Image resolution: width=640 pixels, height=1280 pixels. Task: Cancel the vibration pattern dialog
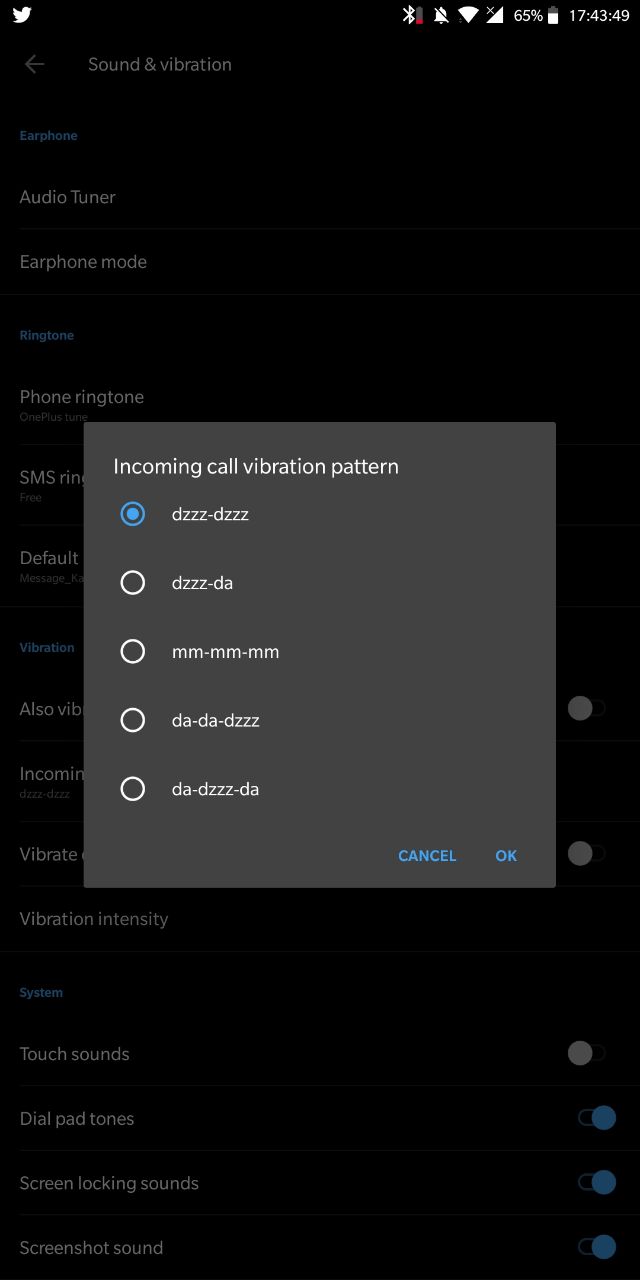pos(427,856)
